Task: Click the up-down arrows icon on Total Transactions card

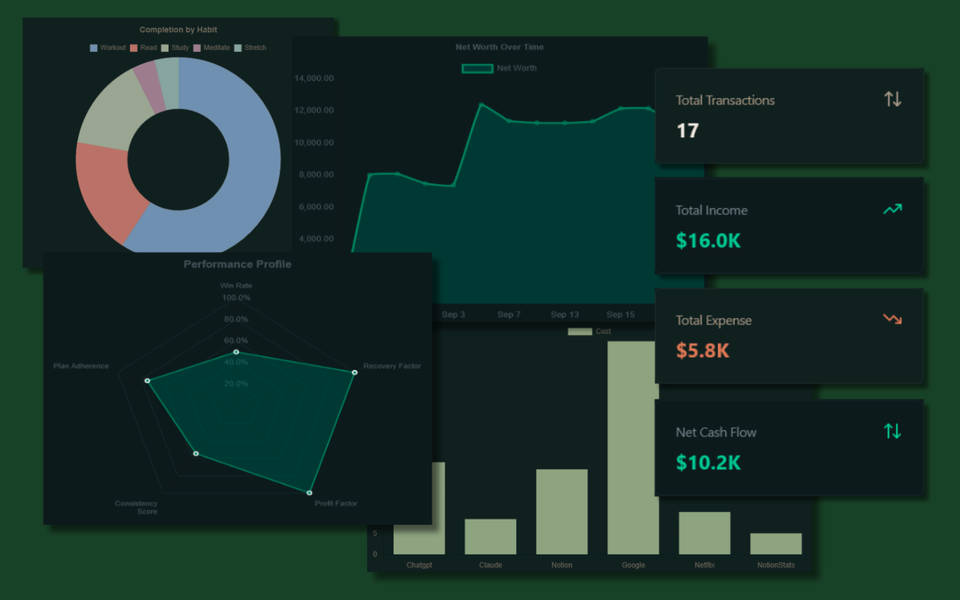Action: [x=893, y=99]
